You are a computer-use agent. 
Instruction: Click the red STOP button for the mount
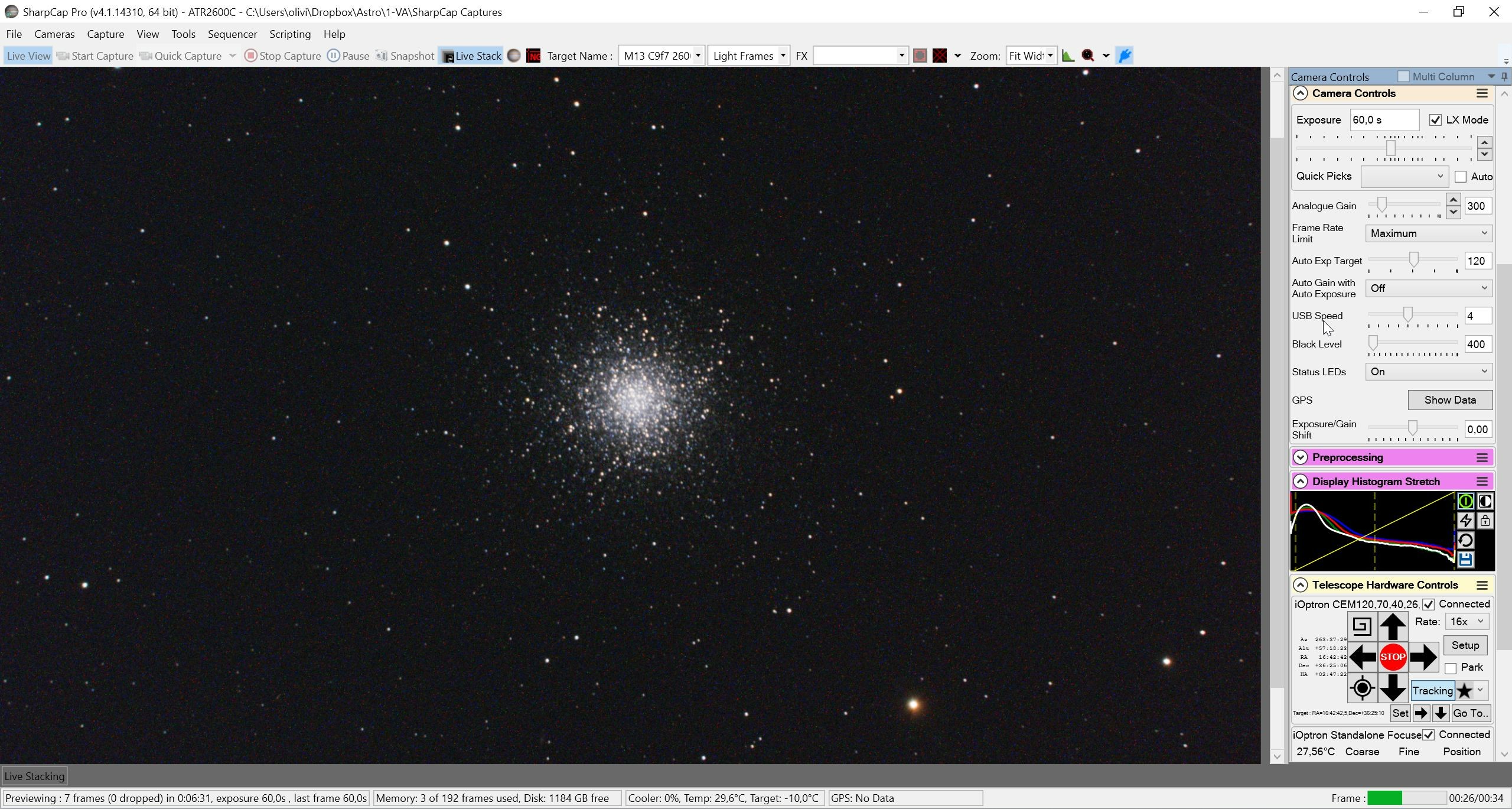[x=1393, y=657]
